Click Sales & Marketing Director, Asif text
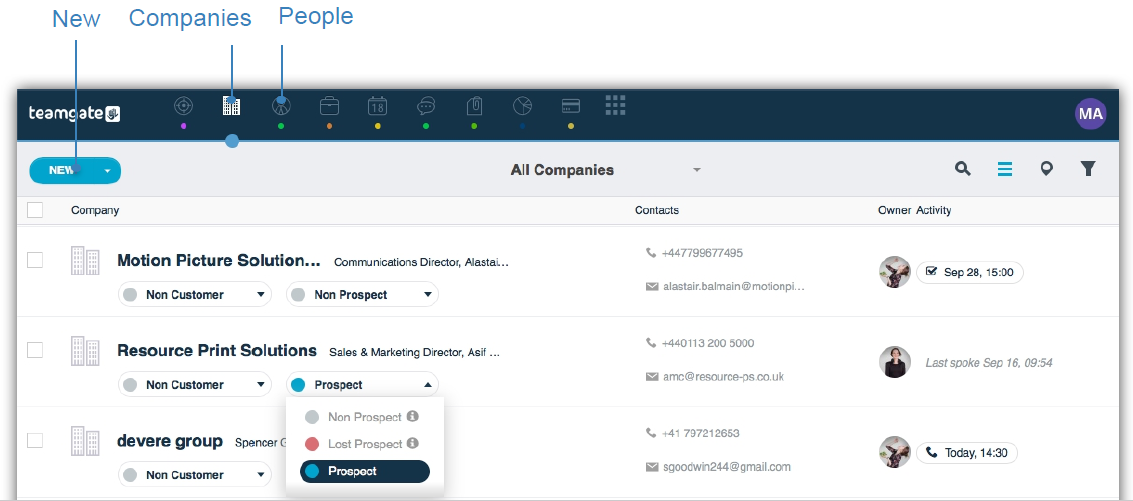Screen dimensions: 1133x501 click(414, 353)
